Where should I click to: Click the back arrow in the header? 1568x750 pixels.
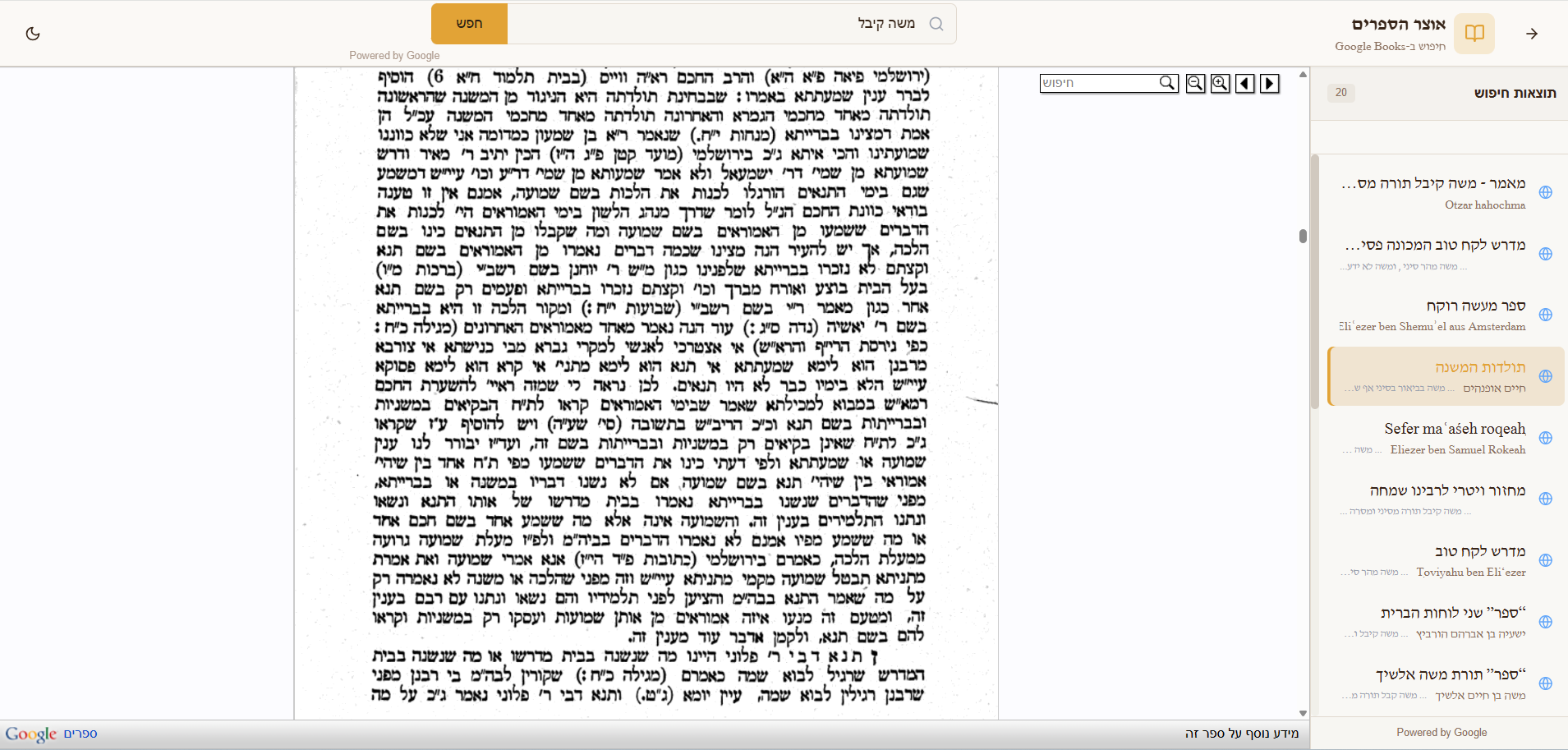pyautogui.click(x=1531, y=34)
